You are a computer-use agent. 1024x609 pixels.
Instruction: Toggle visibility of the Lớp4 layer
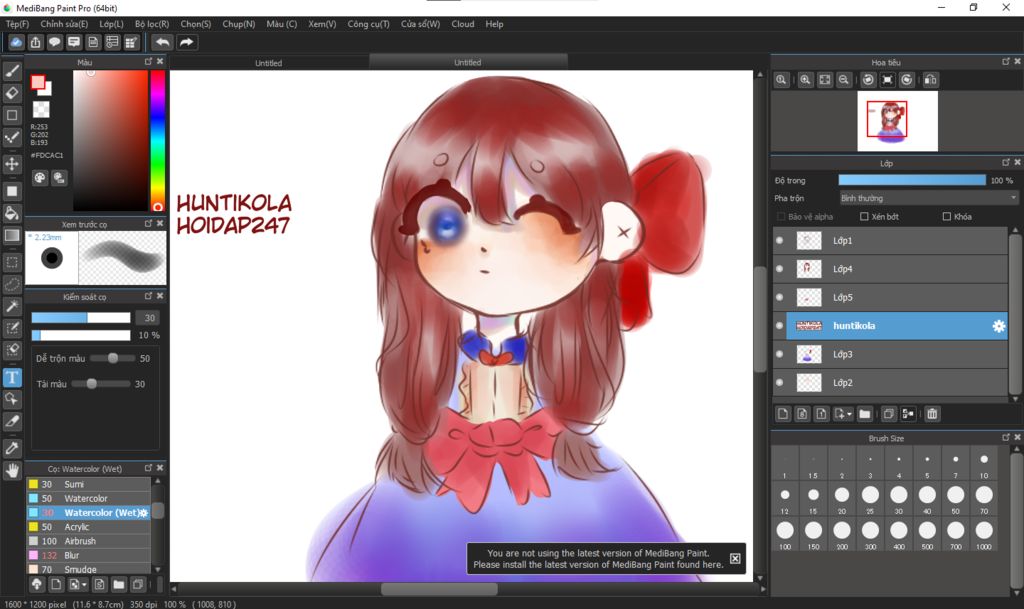pyautogui.click(x=779, y=269)
